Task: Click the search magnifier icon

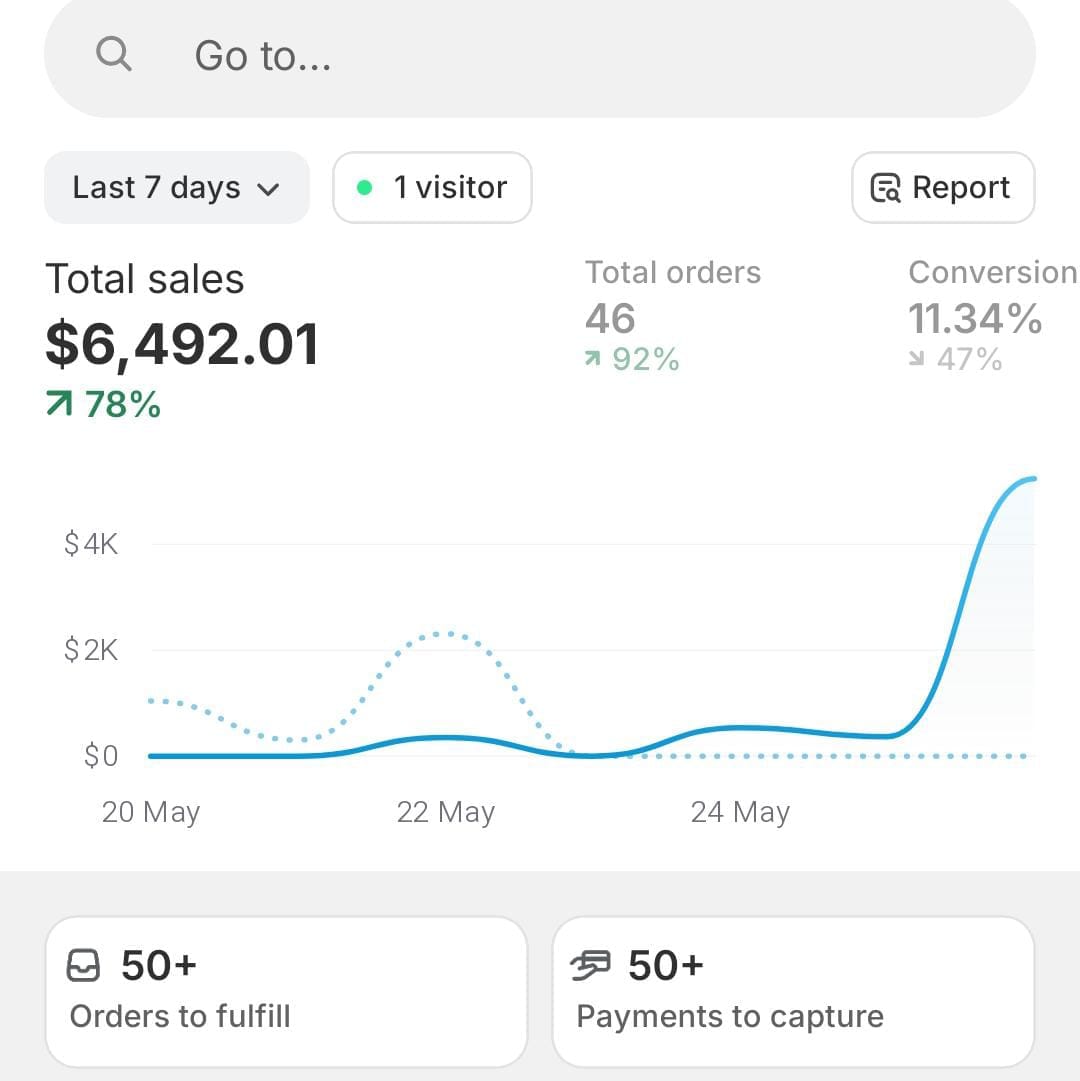Action: click(x=114, y=54)
